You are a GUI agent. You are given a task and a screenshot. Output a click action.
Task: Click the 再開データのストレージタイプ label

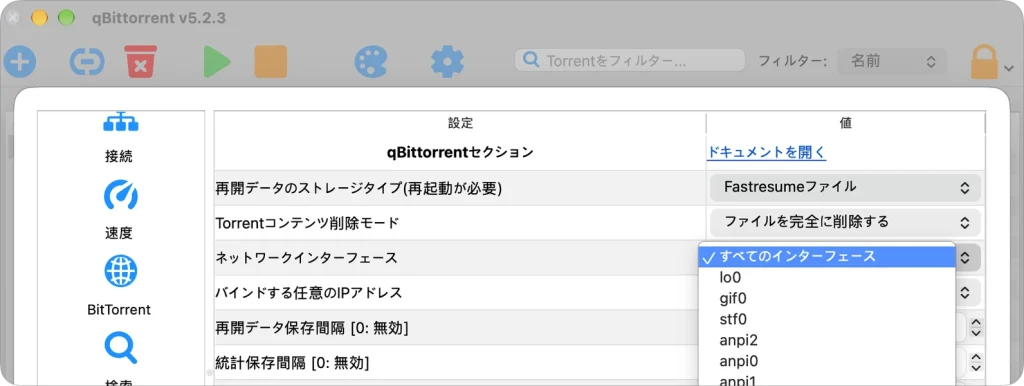tap(359, 188)
